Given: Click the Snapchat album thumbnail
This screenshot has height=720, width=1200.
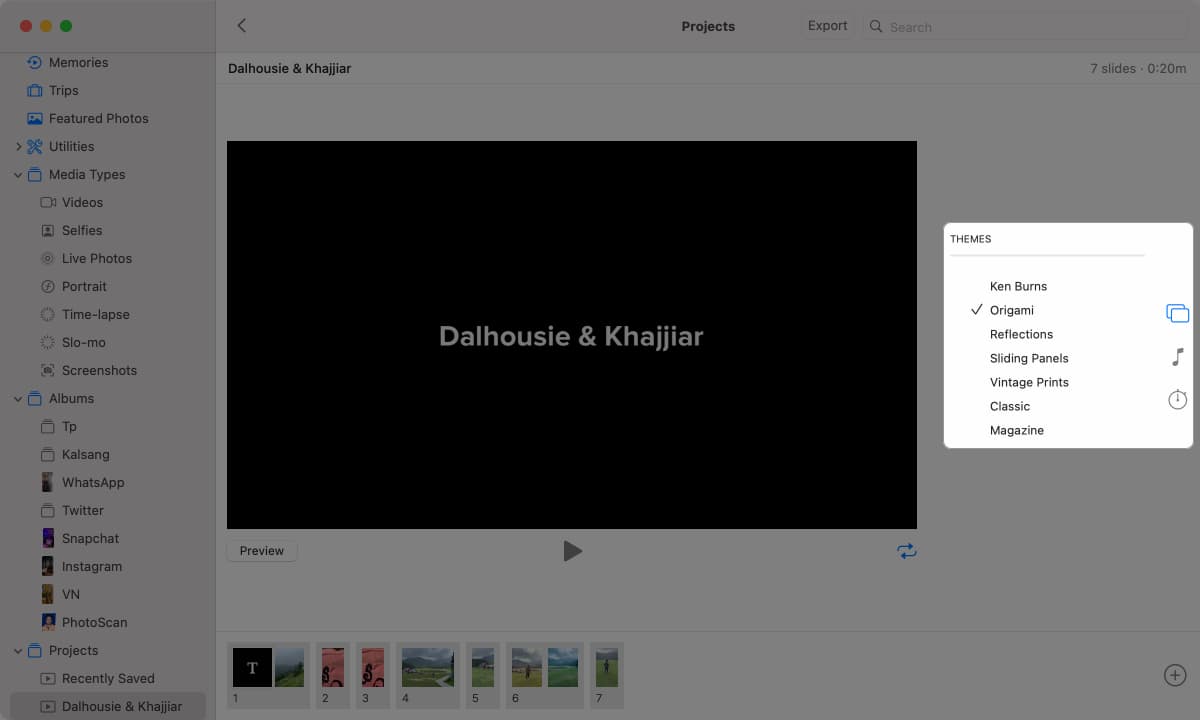Looking at the screenshot, I should 47,538.
